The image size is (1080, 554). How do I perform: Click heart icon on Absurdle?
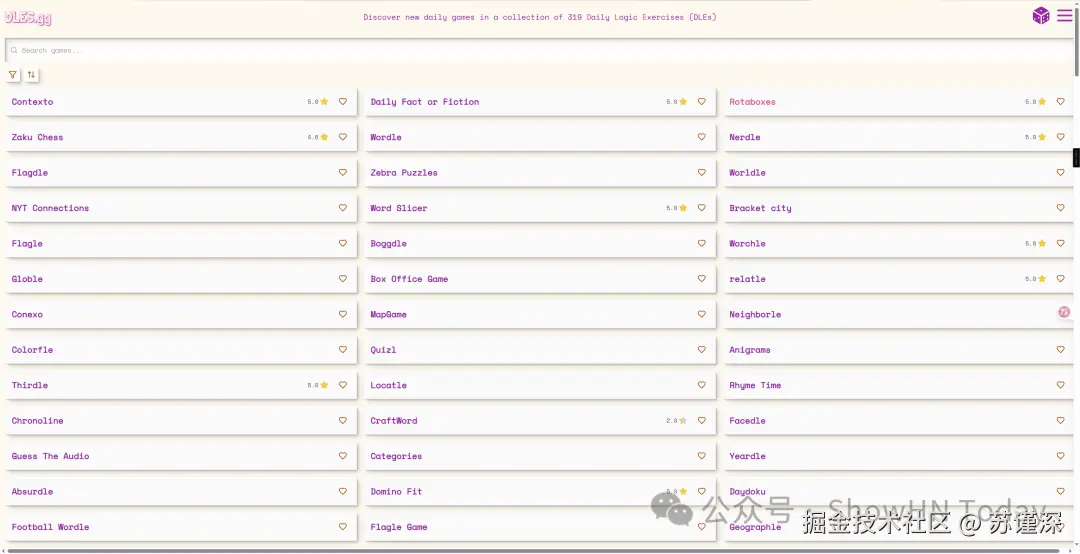pos(342,491)
